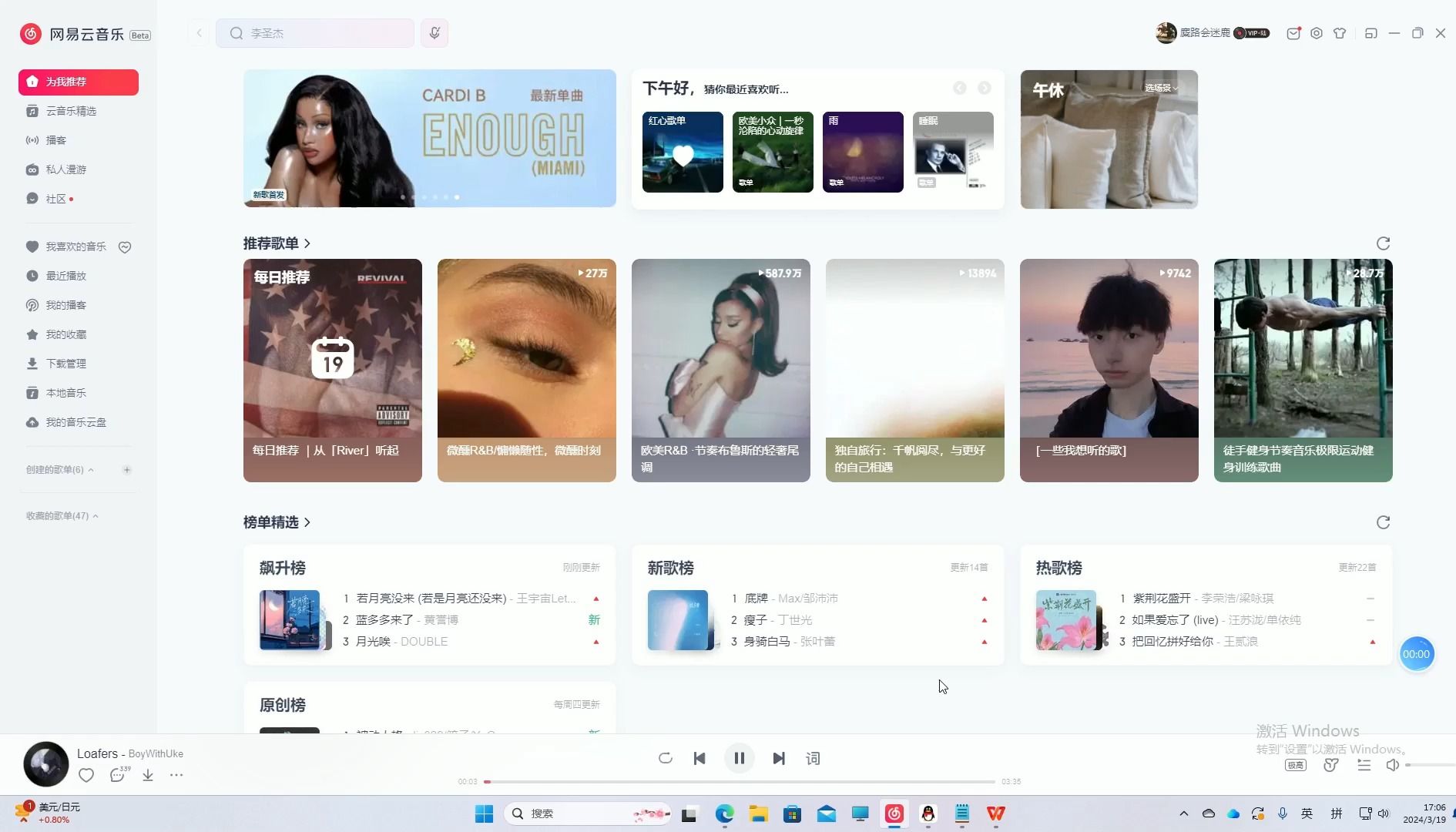The height and width of the screenshot is (832, 1456).
Task: Skip to the next track
Action: pyautogui.click(x=779, y=759)
